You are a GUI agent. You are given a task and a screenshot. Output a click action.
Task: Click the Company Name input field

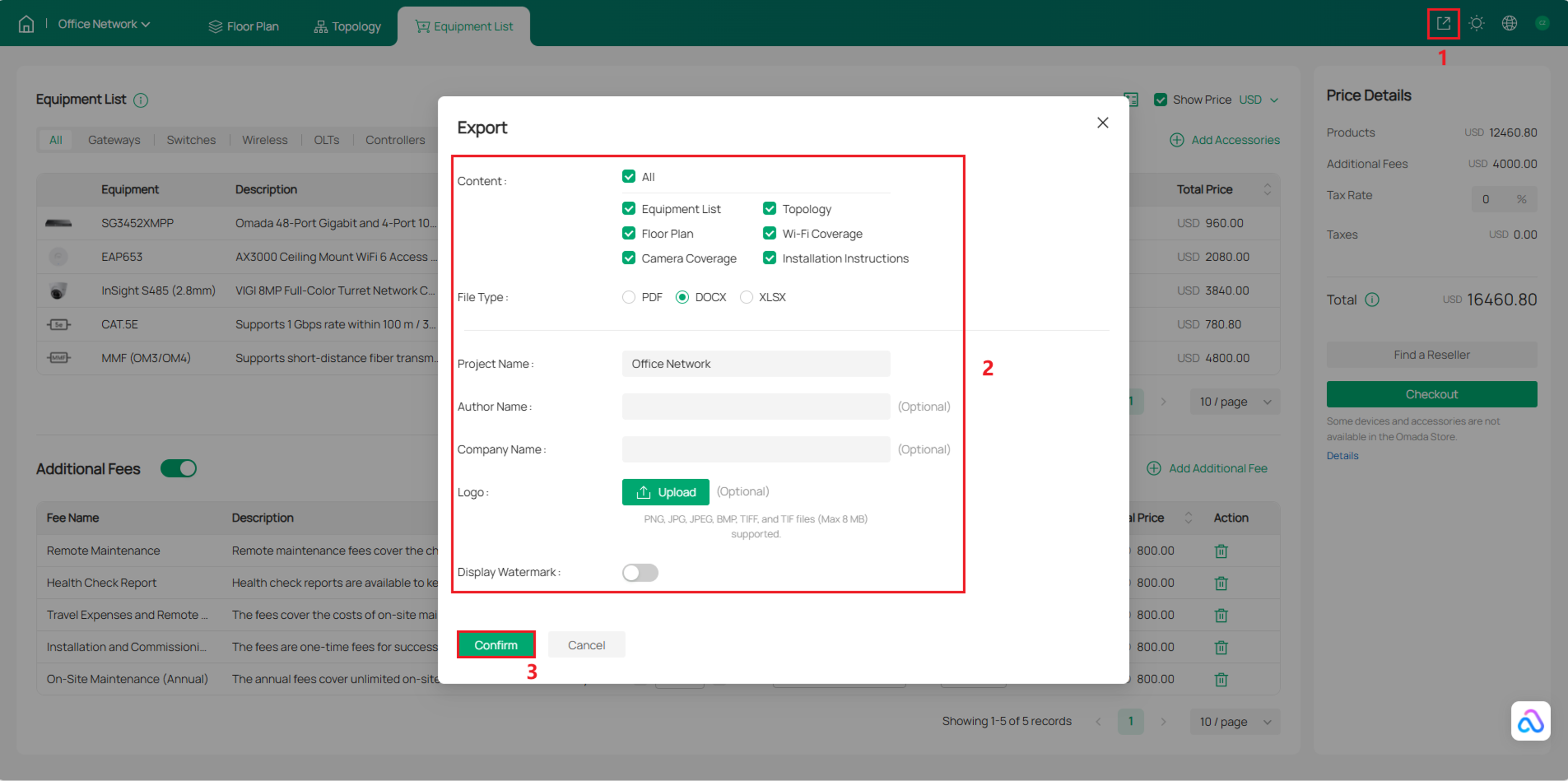coord(756,450)
